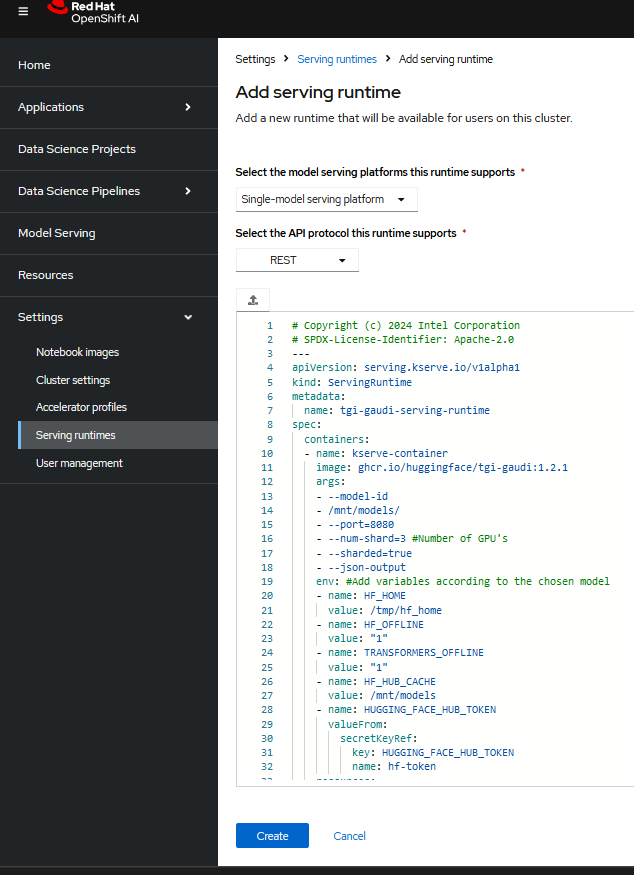This screenshot has width=634, height=875.
Task: Open the Single-model serving platform dropdown
Action: pyautogui.click(x=326, y=200)
